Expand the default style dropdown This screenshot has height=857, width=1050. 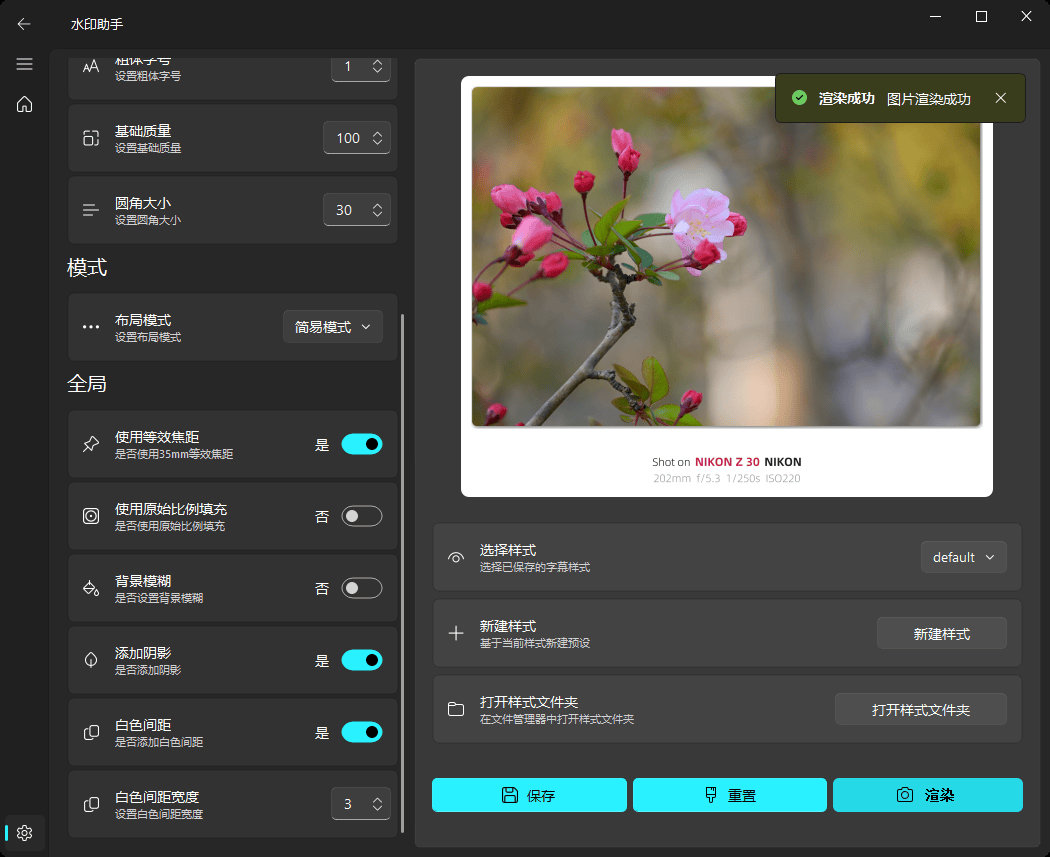point(963,557)
